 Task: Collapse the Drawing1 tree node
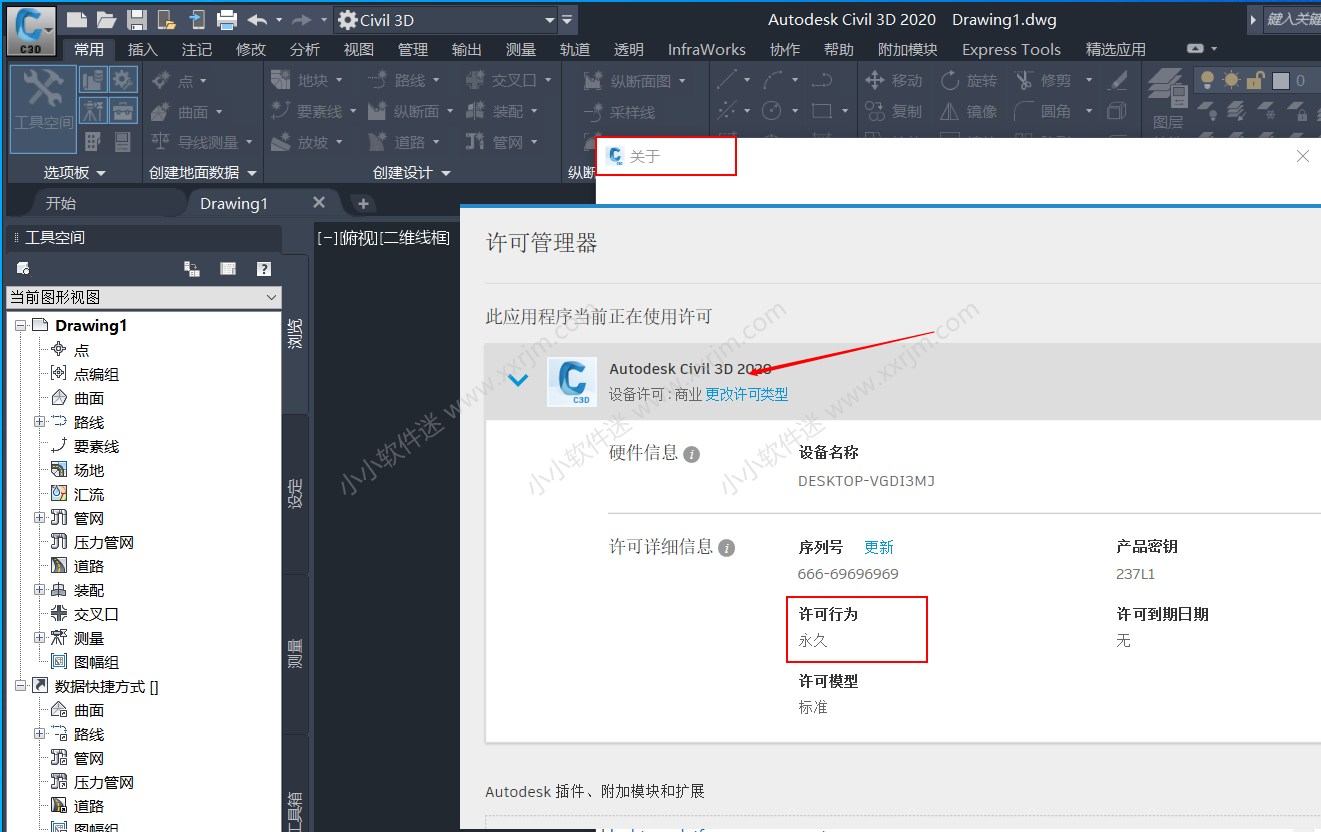pos(21,326)
